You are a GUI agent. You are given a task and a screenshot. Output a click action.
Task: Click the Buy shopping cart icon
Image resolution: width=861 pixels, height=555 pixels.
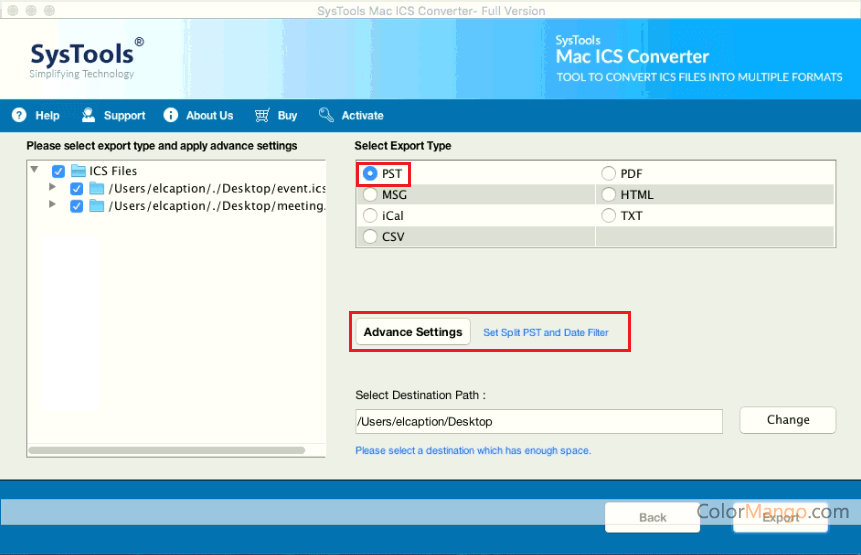click(262, 115)
